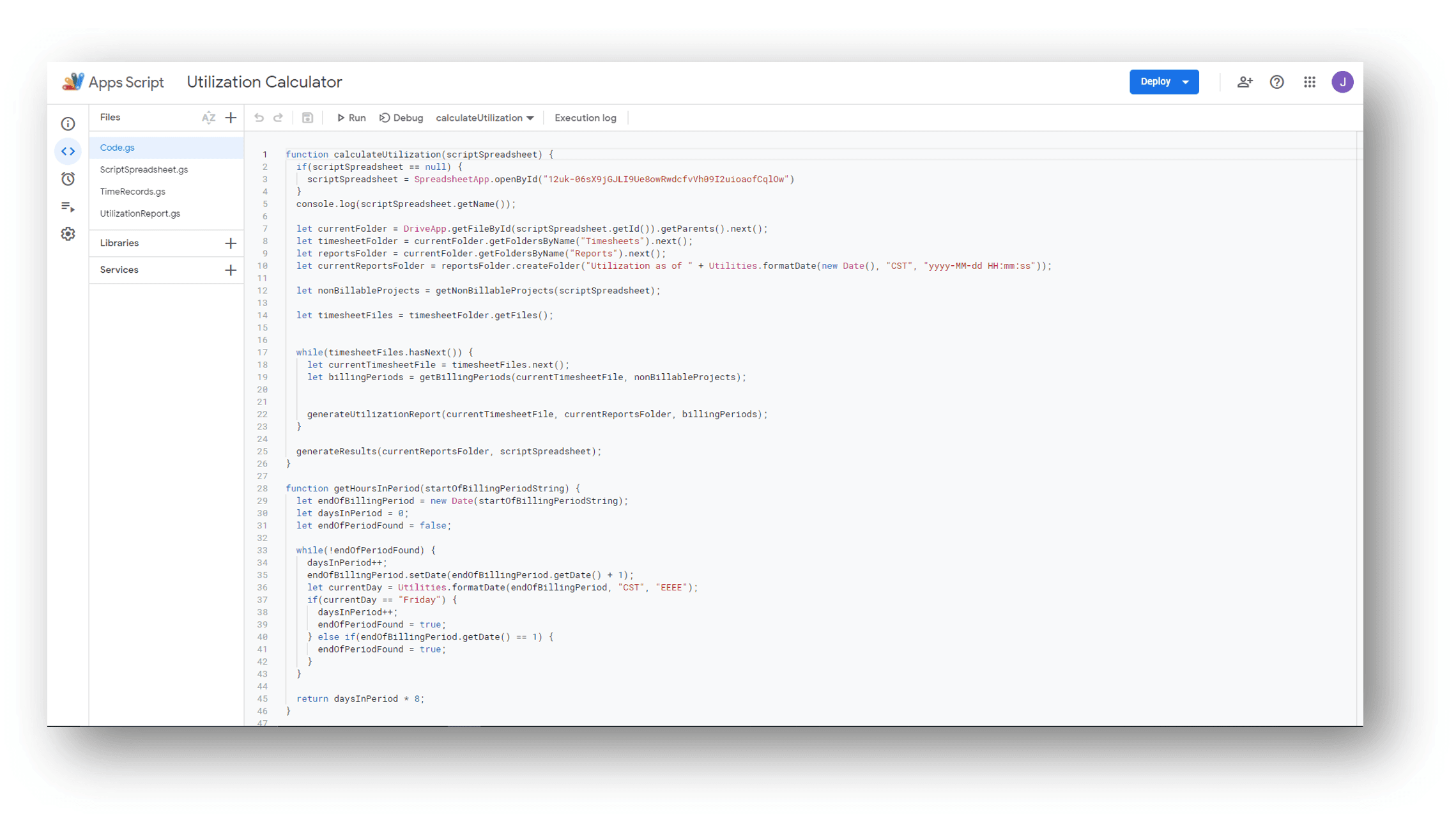
Task: Open Project Settings gear icon
Action: pos(68,234)
